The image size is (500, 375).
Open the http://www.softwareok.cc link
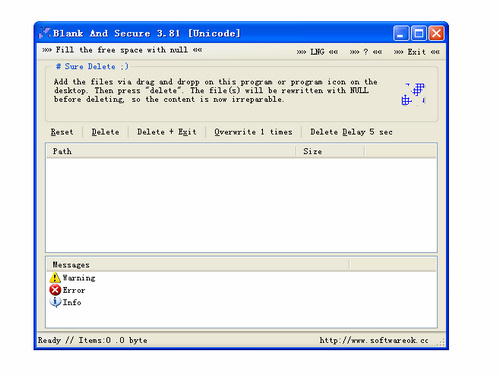click(x=374, y=340)
